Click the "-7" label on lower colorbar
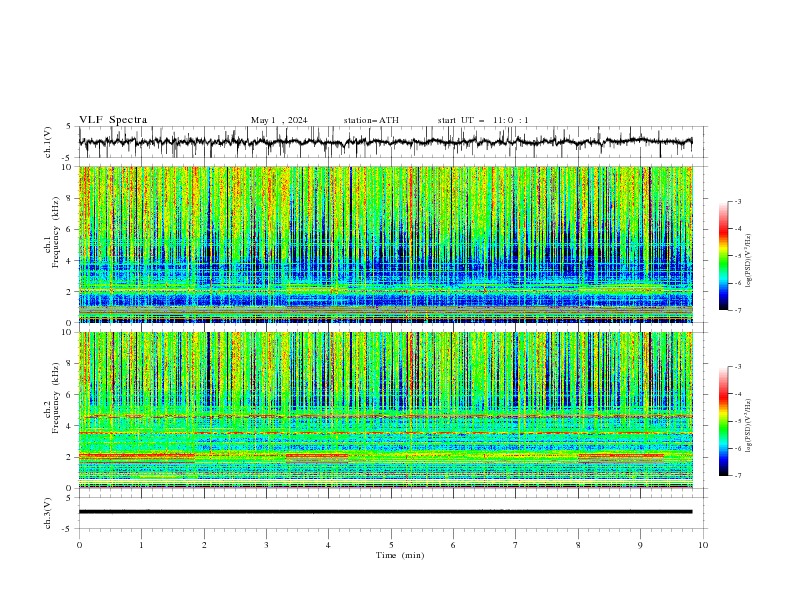The height and width of the screenshot is (612, 792). tap(738, 475)
